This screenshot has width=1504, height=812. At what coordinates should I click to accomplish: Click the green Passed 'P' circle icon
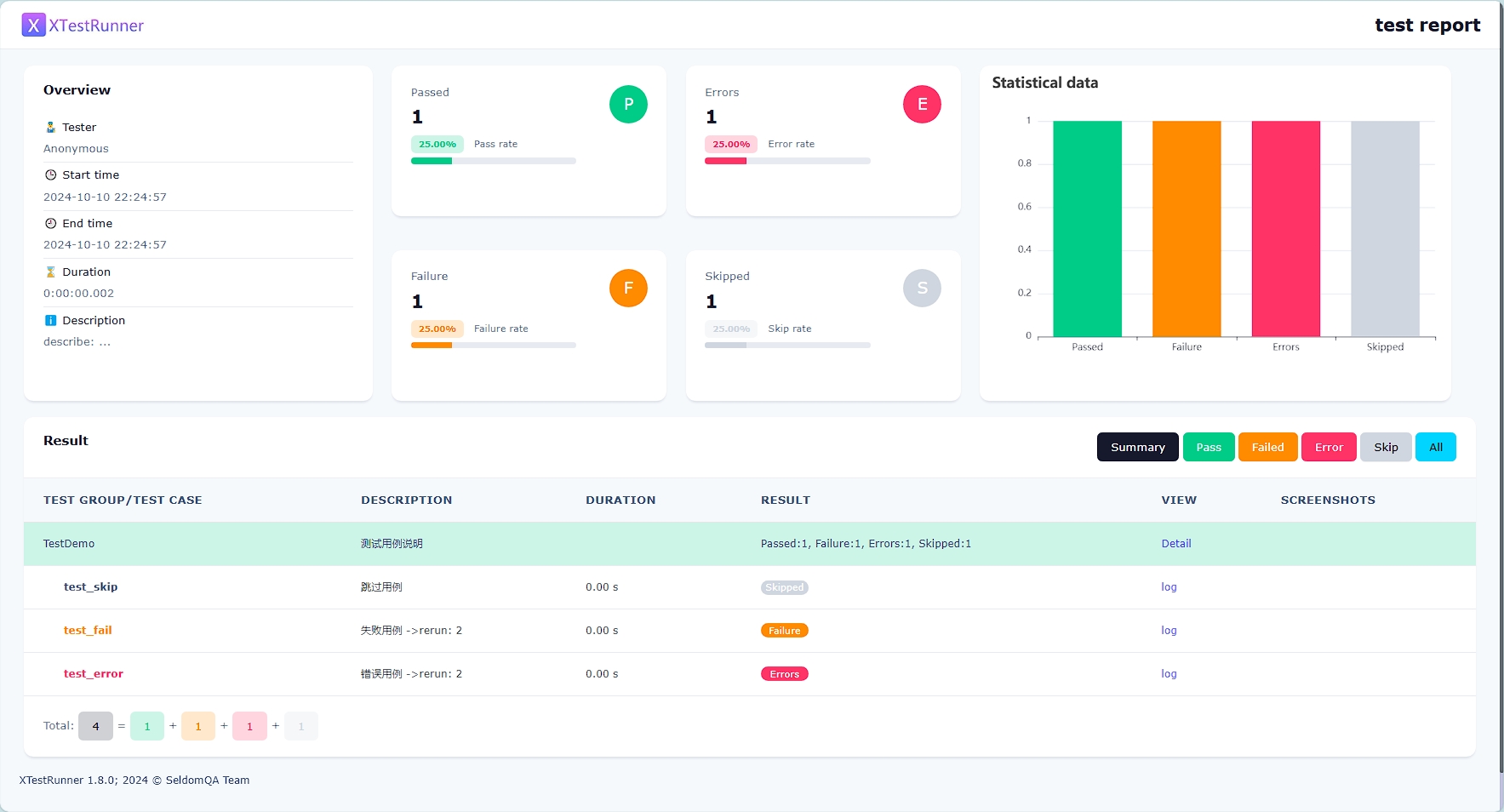pos(628,105)
